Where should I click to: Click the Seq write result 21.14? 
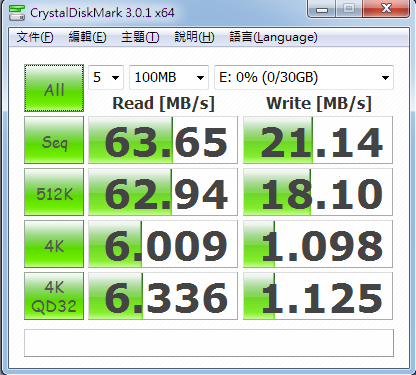point(318,140)
